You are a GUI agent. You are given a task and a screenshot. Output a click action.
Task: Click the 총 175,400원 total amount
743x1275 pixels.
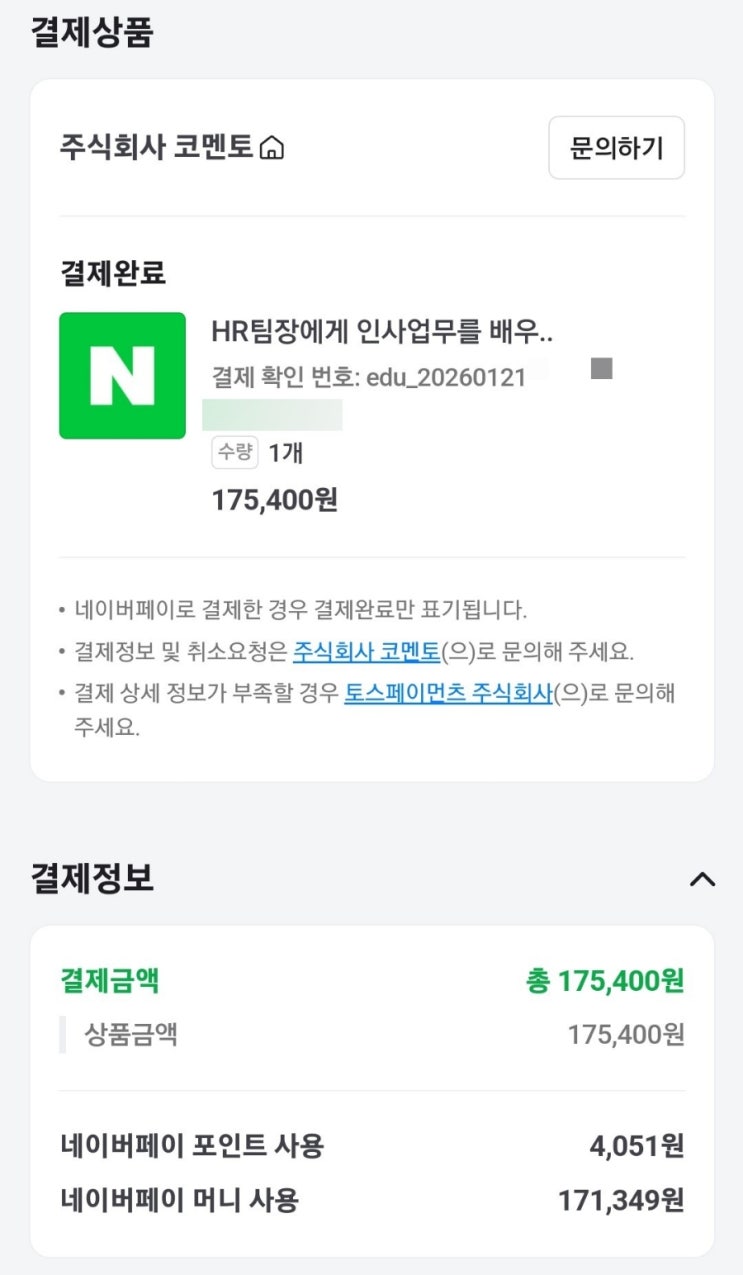[x=605, y=981]
